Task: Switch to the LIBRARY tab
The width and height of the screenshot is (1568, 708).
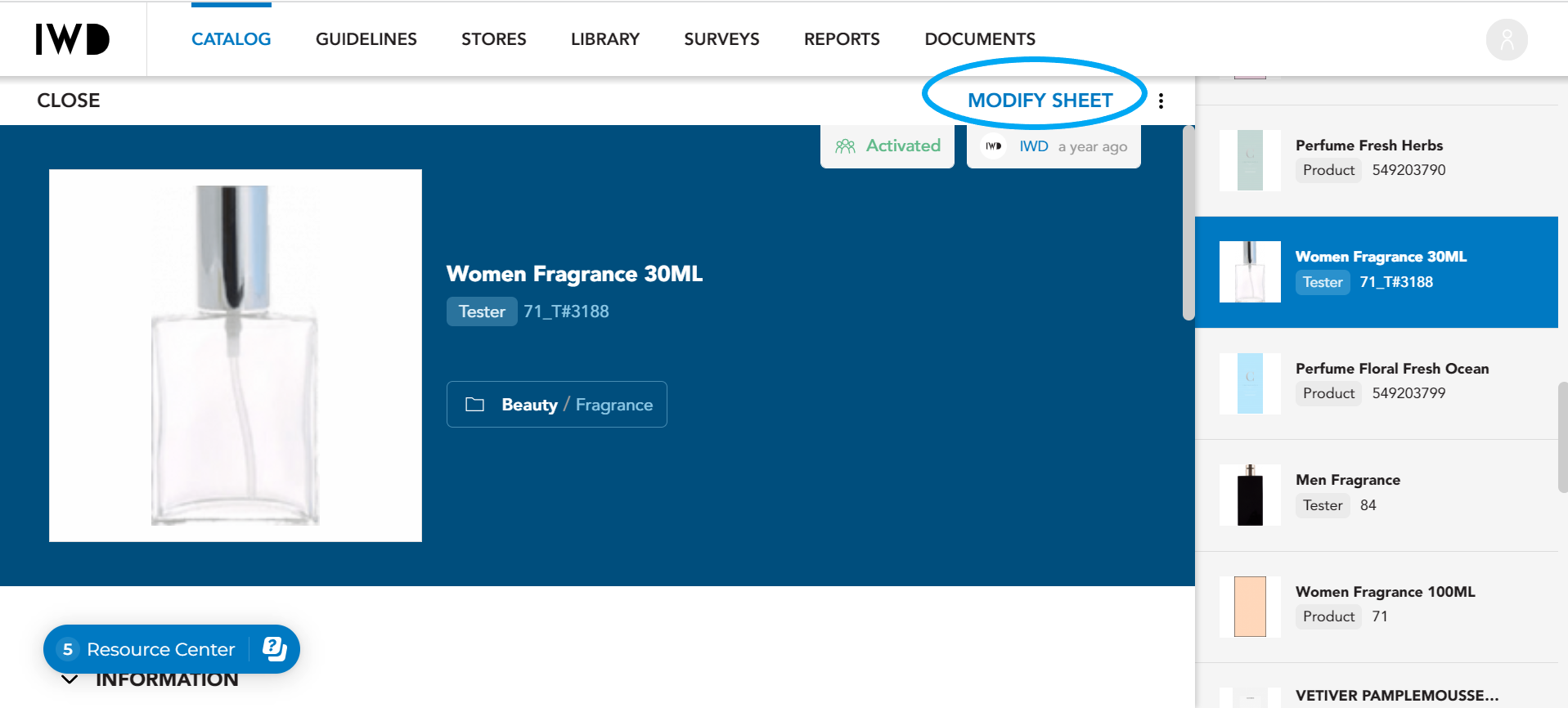Action: point(605,39)
